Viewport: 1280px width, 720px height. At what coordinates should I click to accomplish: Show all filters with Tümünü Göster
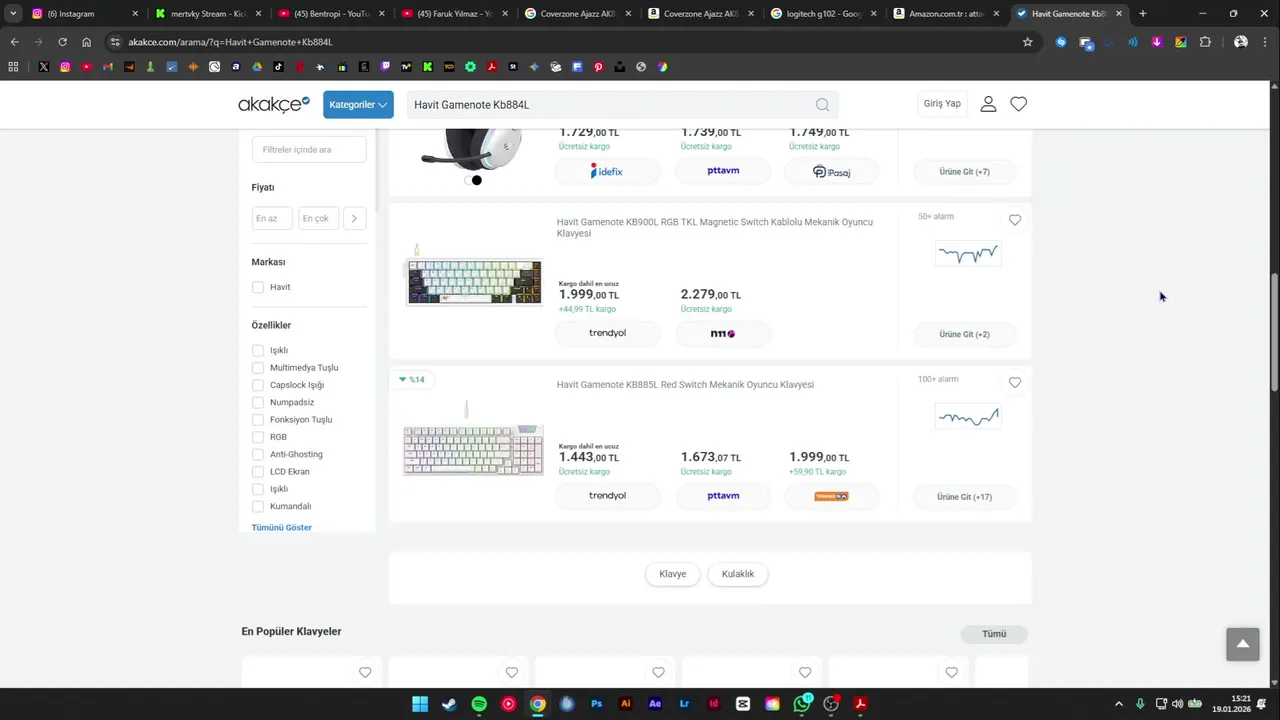pos(282,527)
